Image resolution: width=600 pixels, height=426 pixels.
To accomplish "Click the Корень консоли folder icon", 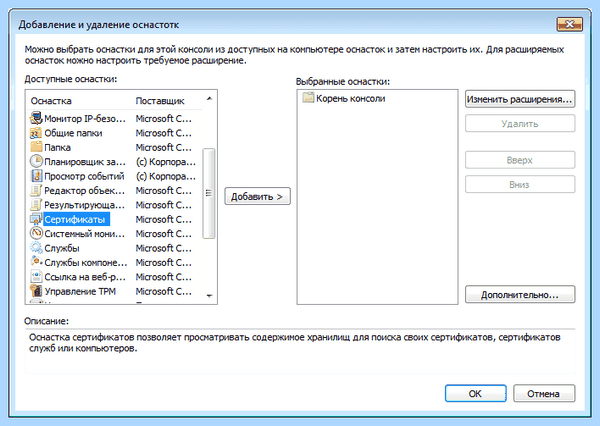I will coord(308,98).
